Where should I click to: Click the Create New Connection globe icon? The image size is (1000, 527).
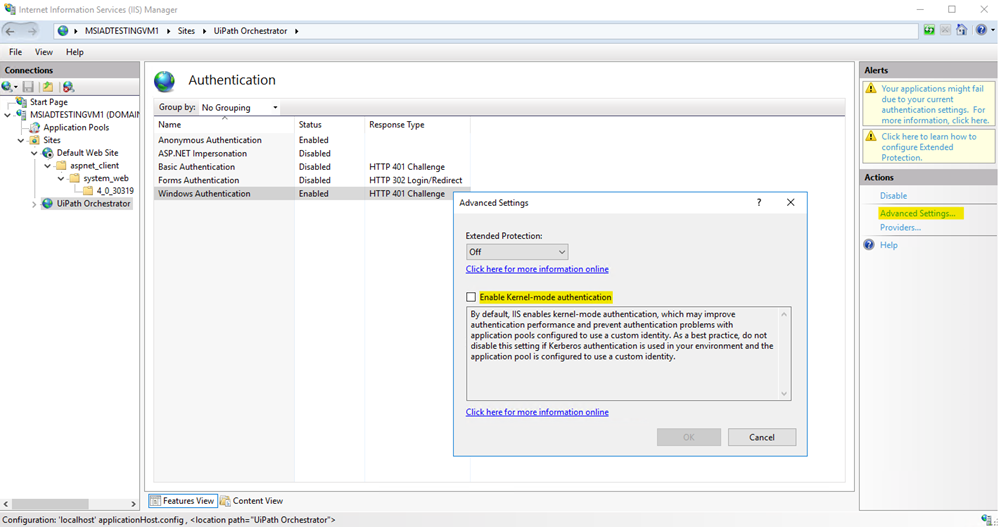[7, 87]
